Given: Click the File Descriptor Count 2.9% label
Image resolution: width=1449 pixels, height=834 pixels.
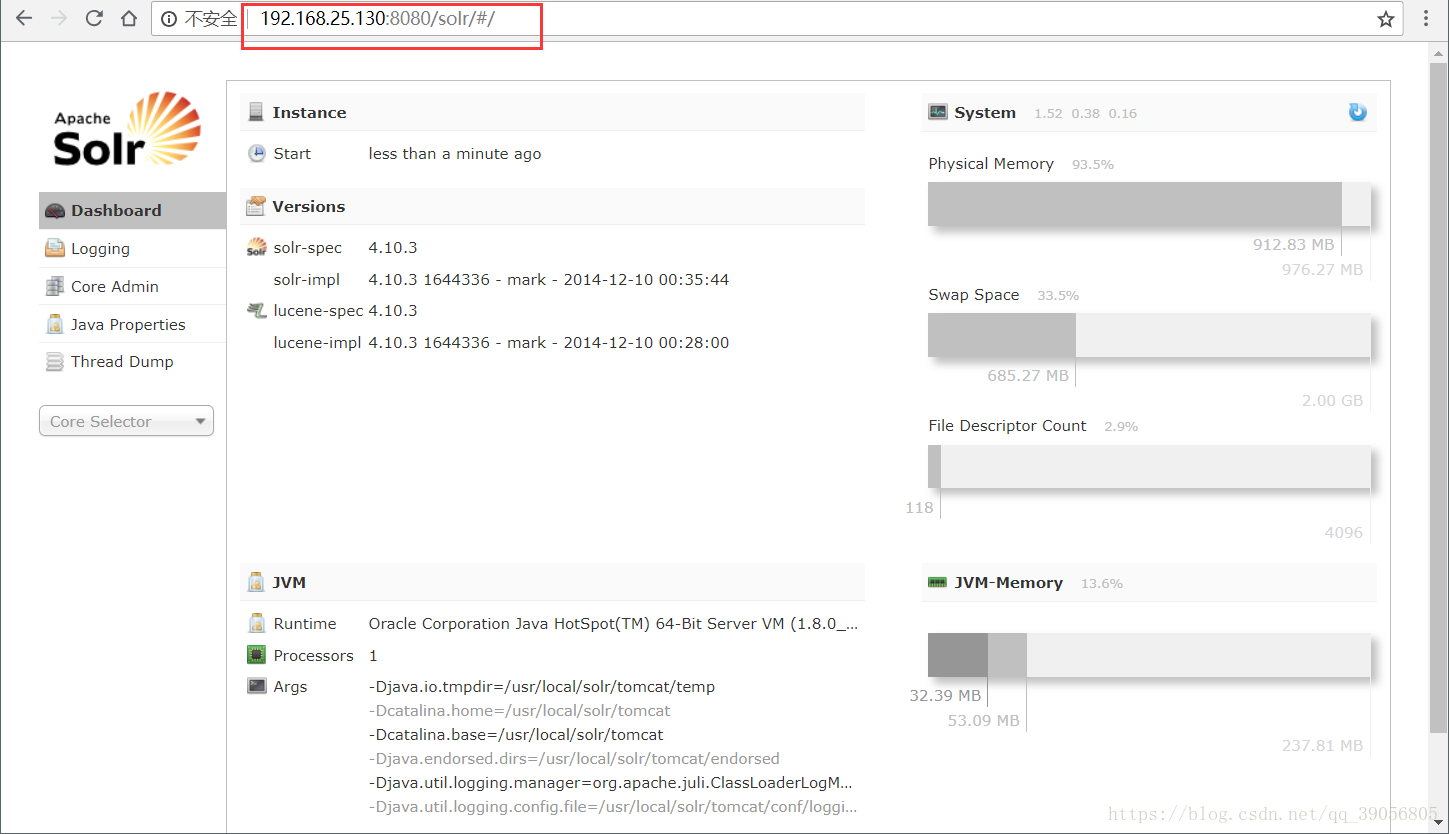Looking at the screenshot, I should coord(1121,426).
